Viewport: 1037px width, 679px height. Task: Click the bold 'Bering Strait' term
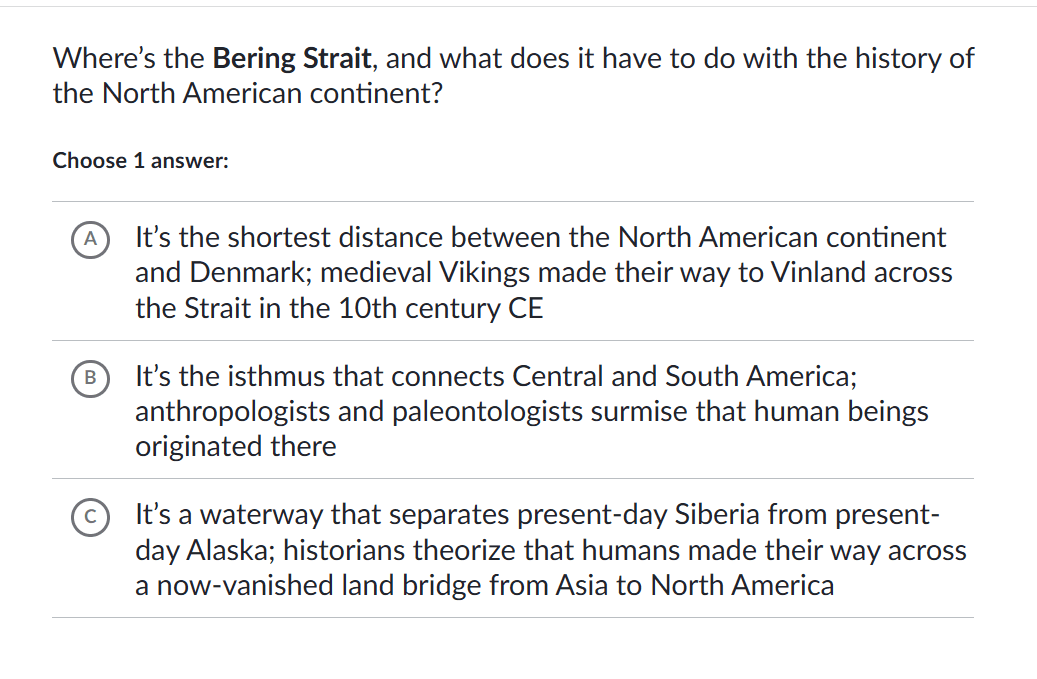293,58
